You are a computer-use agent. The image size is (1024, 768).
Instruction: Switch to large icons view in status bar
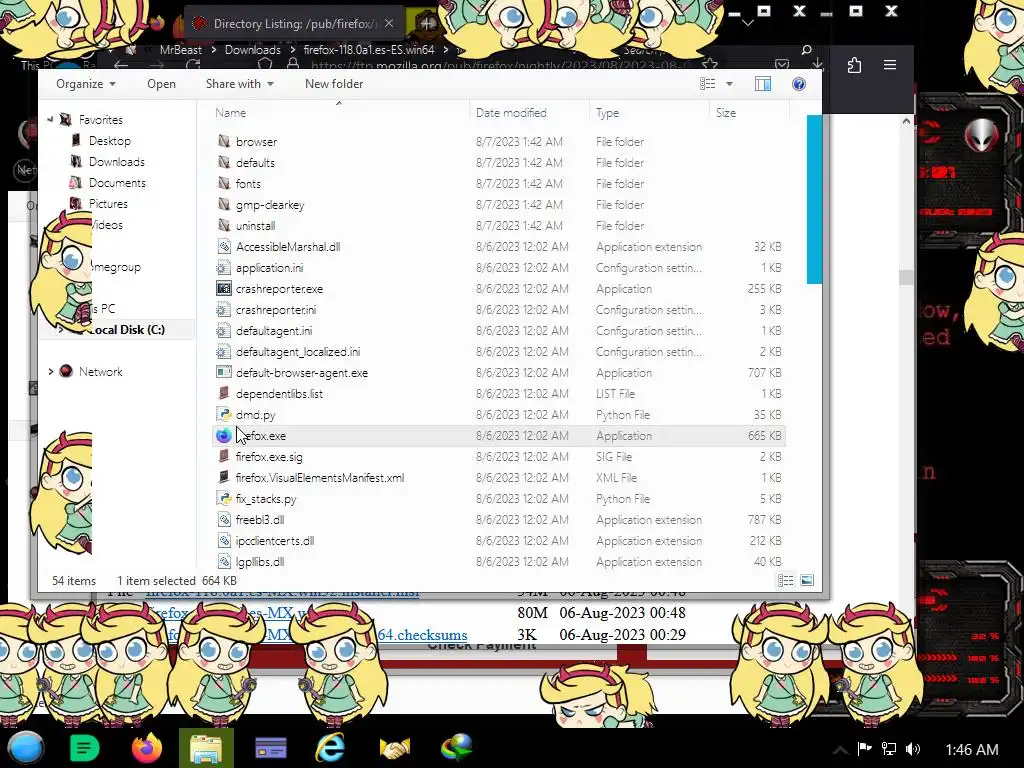click(807, 580)
